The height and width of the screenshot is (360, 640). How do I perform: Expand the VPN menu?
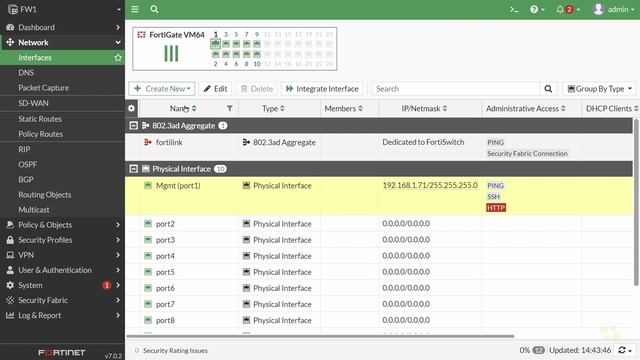62,255
